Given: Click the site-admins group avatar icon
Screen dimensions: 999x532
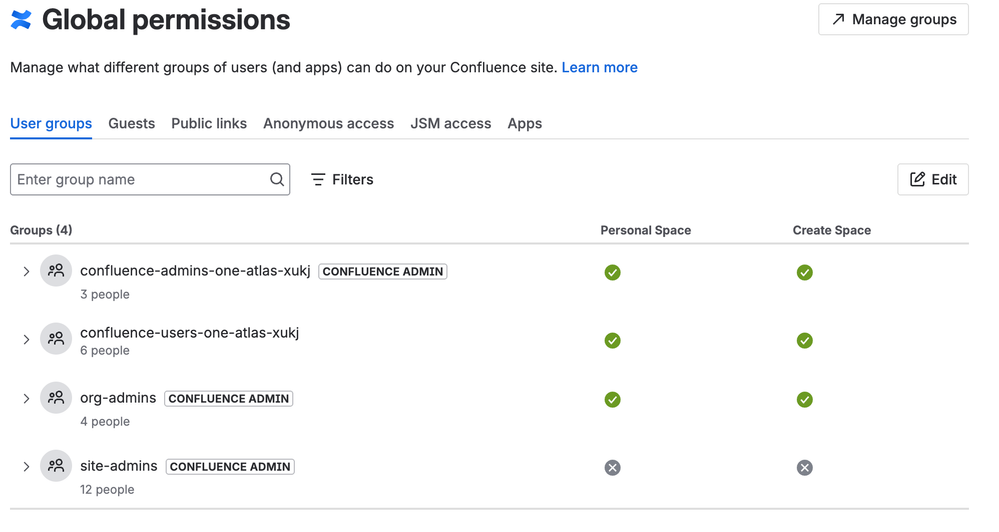Looking at the screenshot, I should coord(56,466).
